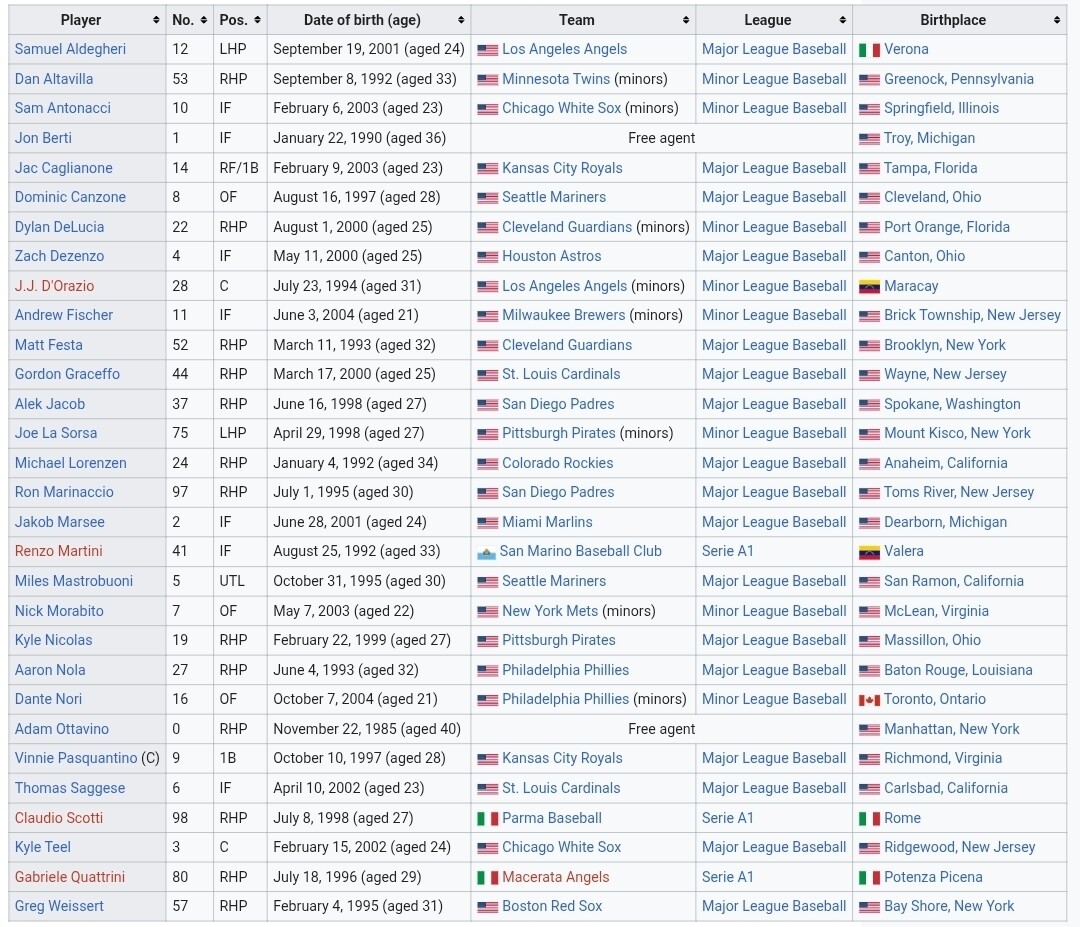Sort by League column arrows

[x=842, y=20]
